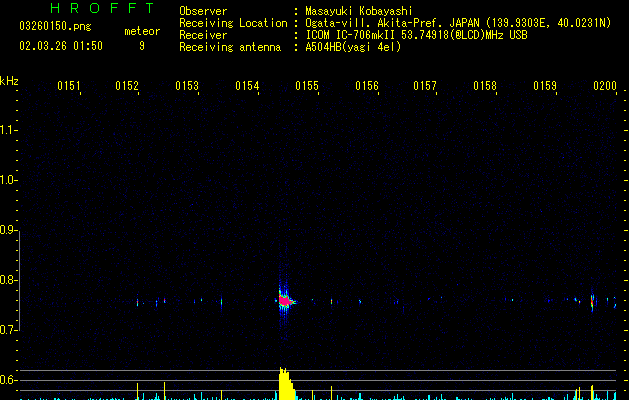The width and height of the screenshot is (629, 400).
Task: Click the 0.9 kHz axis tick label
Action: point(8,230)
